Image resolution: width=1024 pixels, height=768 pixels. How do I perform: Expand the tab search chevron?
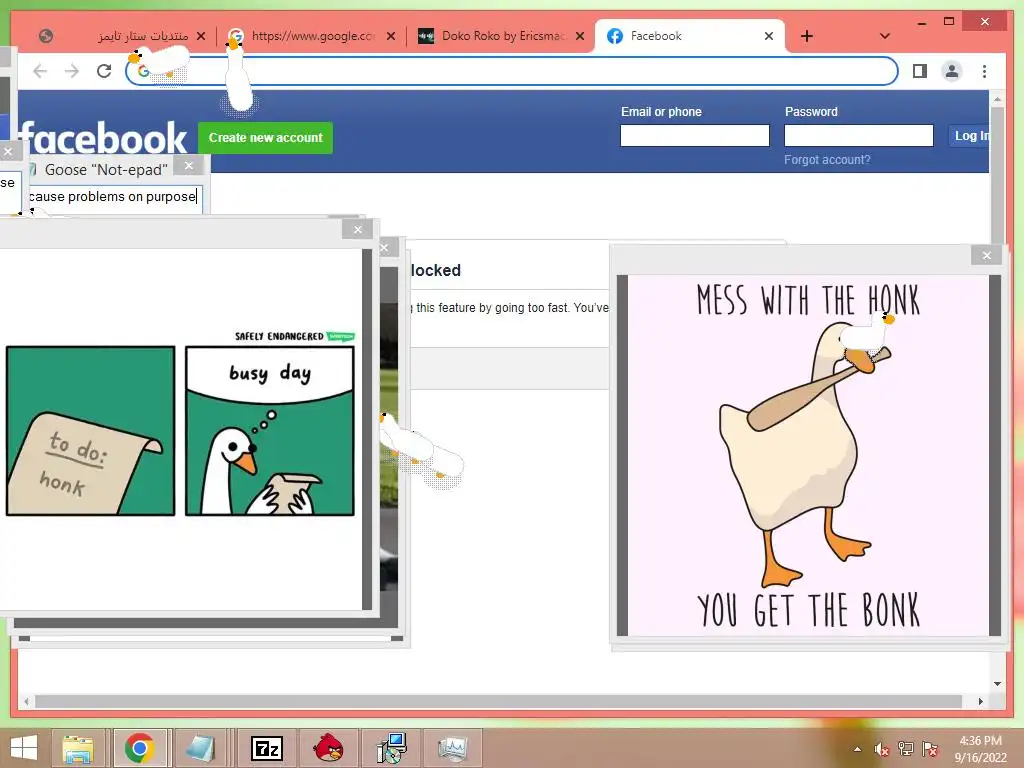(x=884, y=36)
